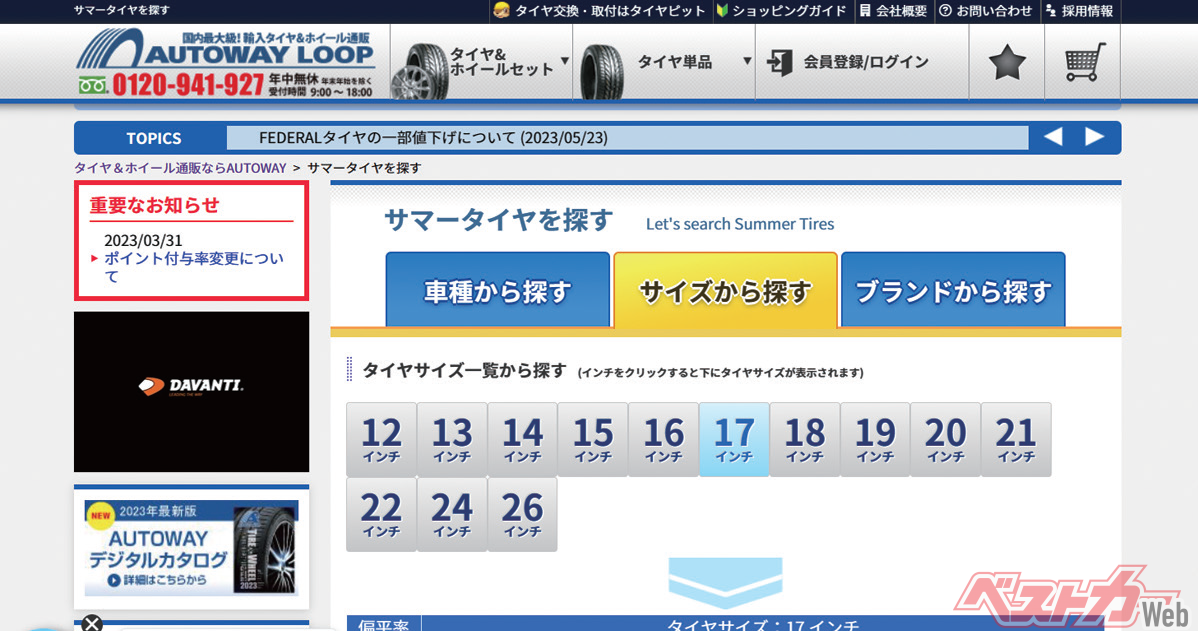Select the サイズから探す tab
1198x631 pixels.
point(725,291)
